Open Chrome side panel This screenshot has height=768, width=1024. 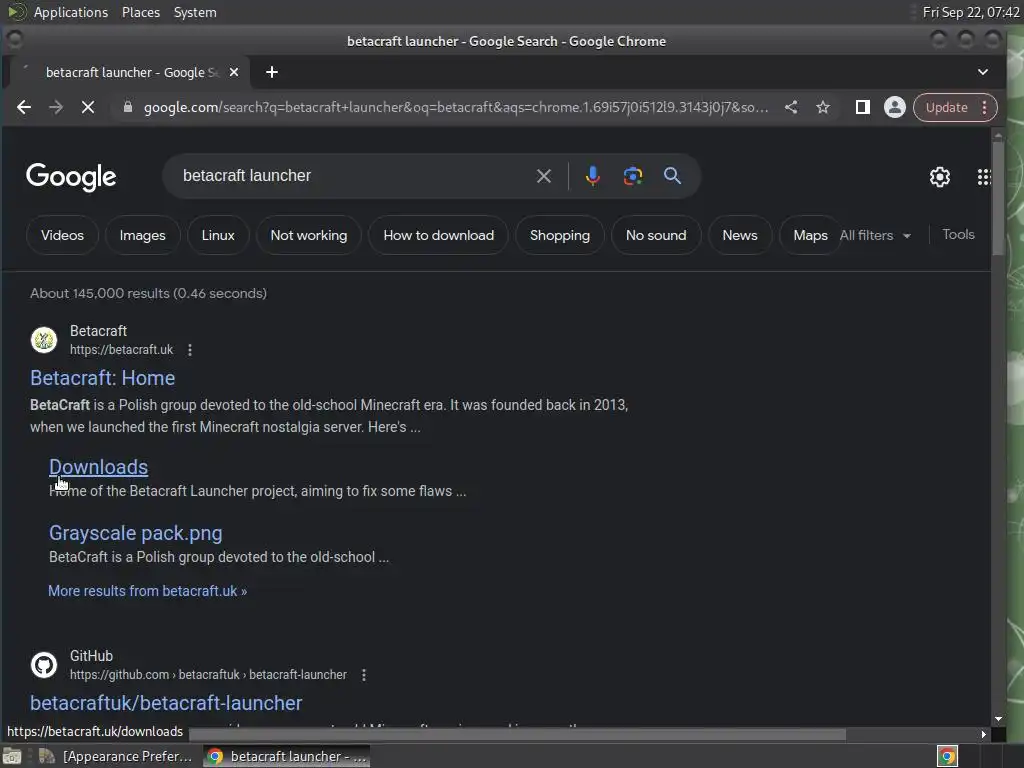click(x=862, y=107)
